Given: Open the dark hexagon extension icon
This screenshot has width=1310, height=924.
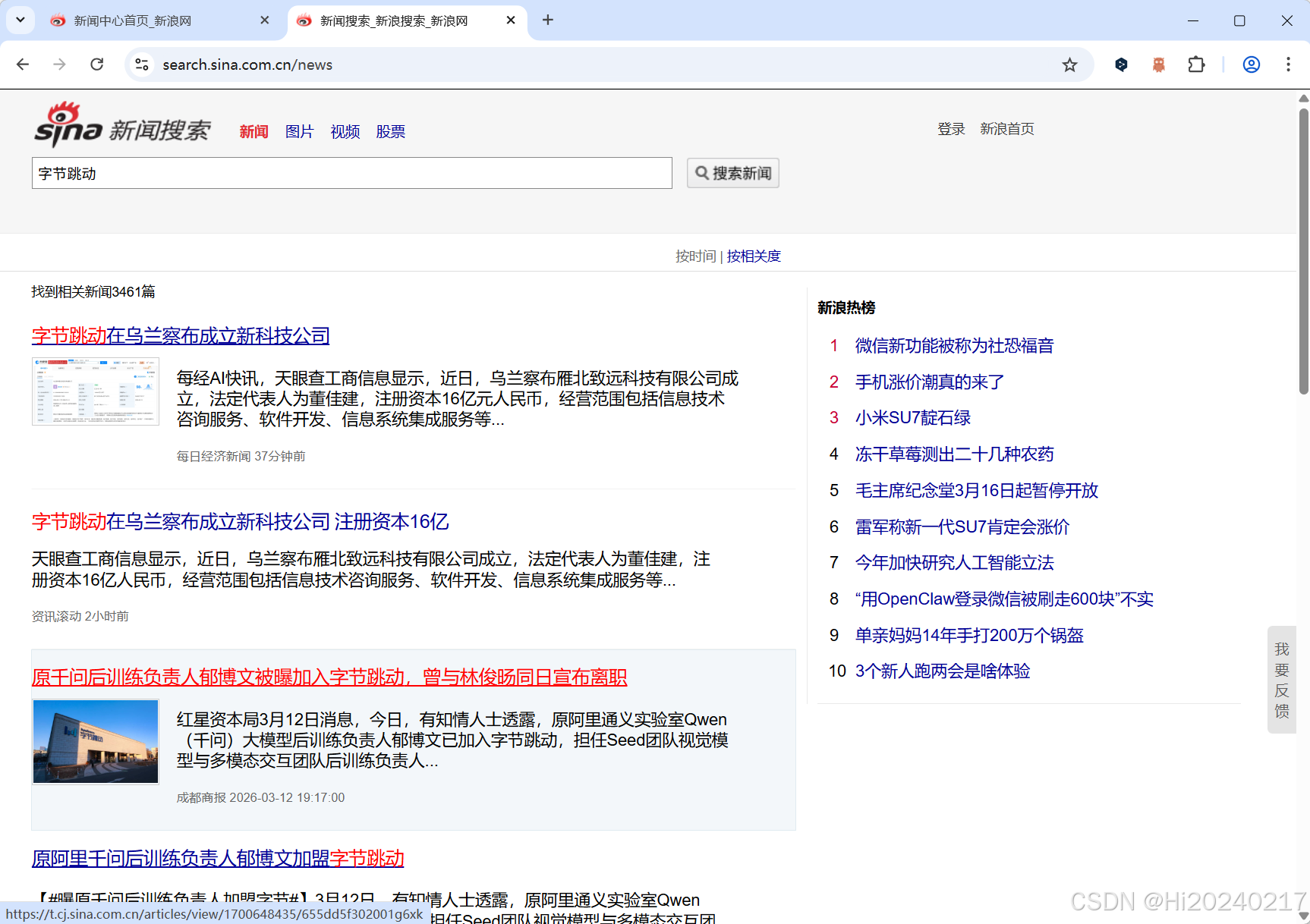Looking at the screenshot, I should tap(1121, 64).
